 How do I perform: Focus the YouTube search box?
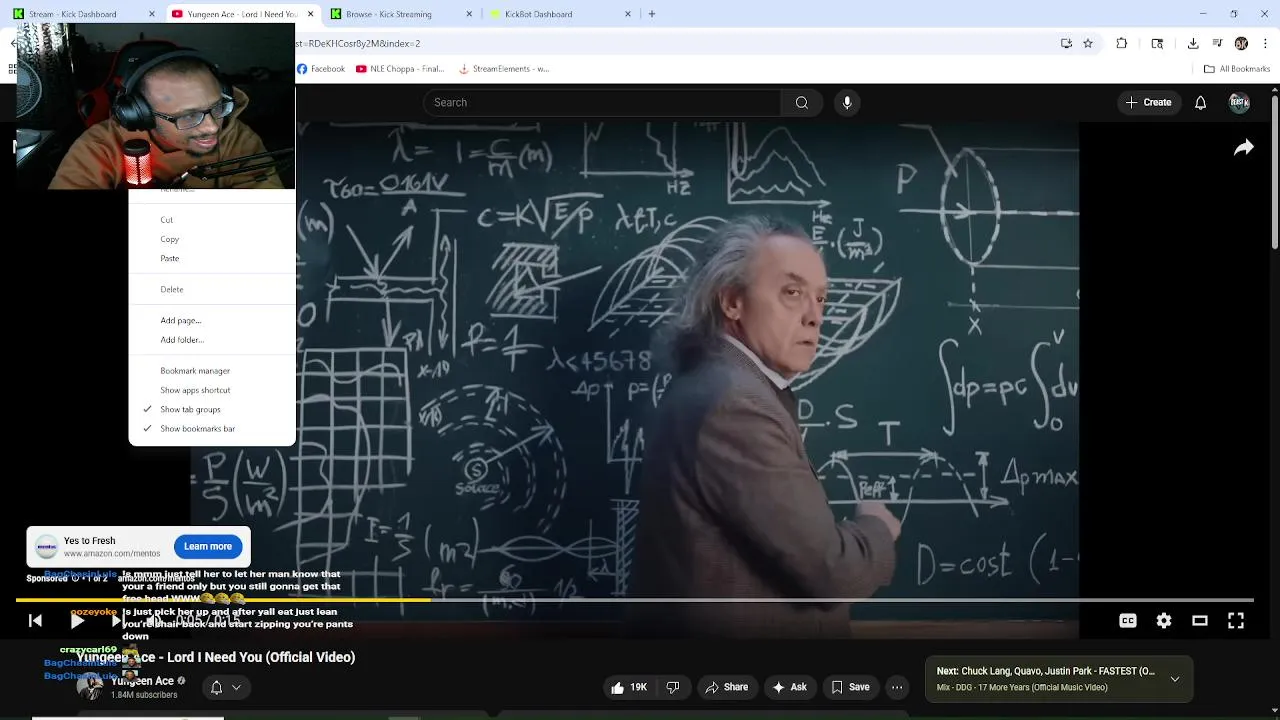tap(602, 102)
